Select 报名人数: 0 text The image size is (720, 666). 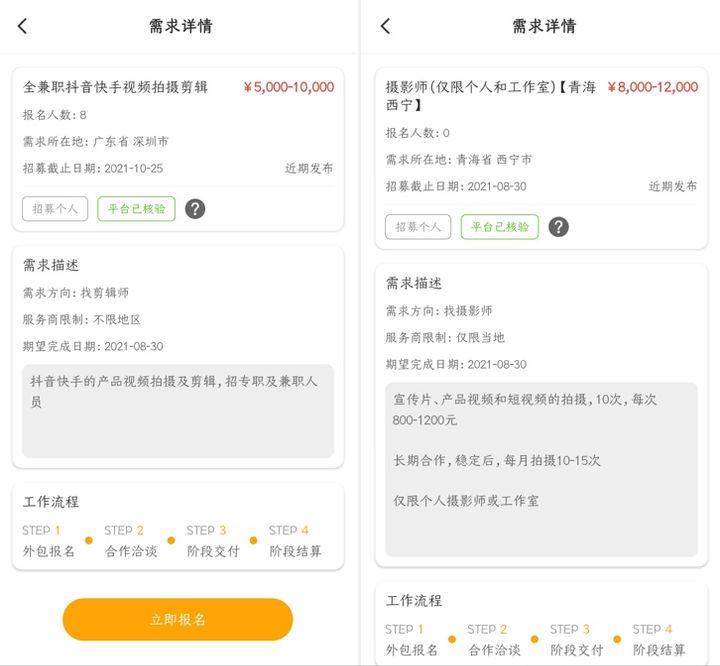417,133
